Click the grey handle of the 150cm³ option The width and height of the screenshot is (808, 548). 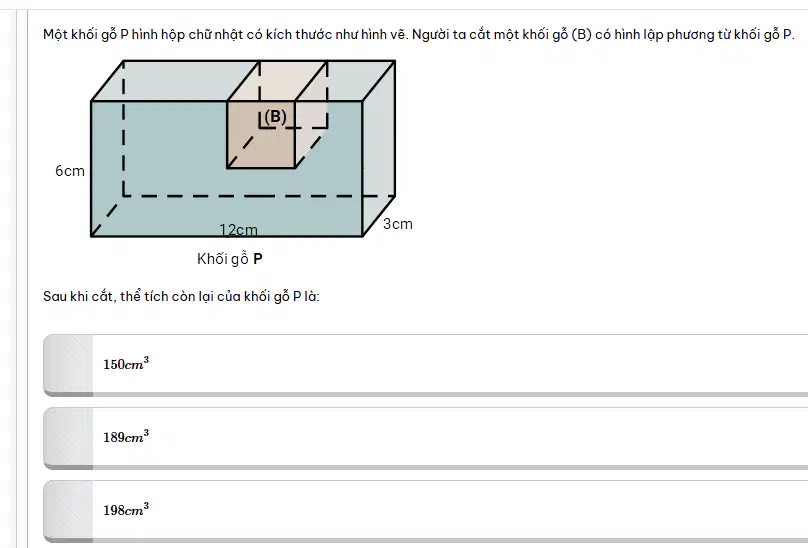pyautogui.click(x=69, y=365)
